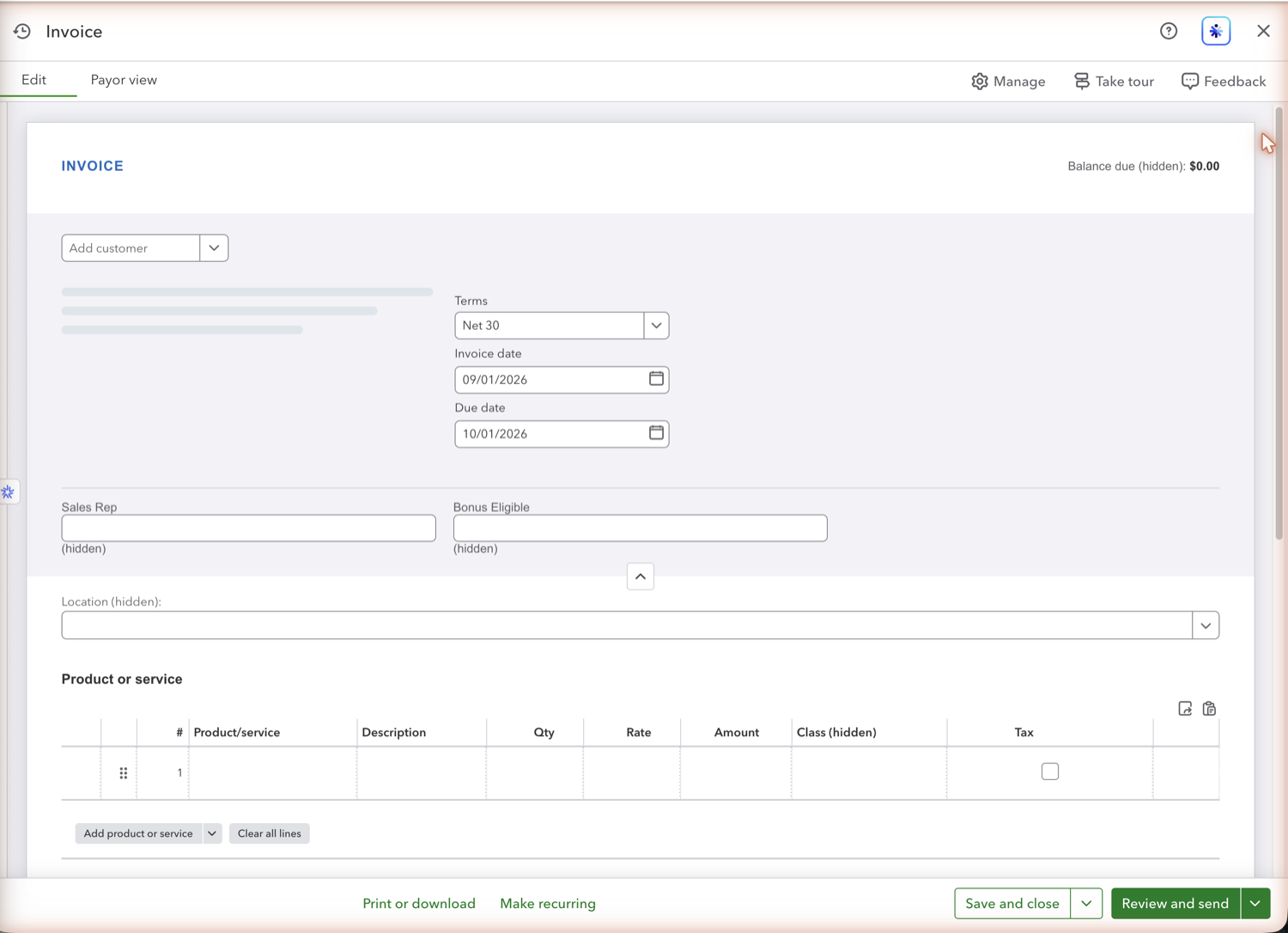Open Due date calendar picker
The height and width of the screenshot is (933, 1288).
pos(656,433)
